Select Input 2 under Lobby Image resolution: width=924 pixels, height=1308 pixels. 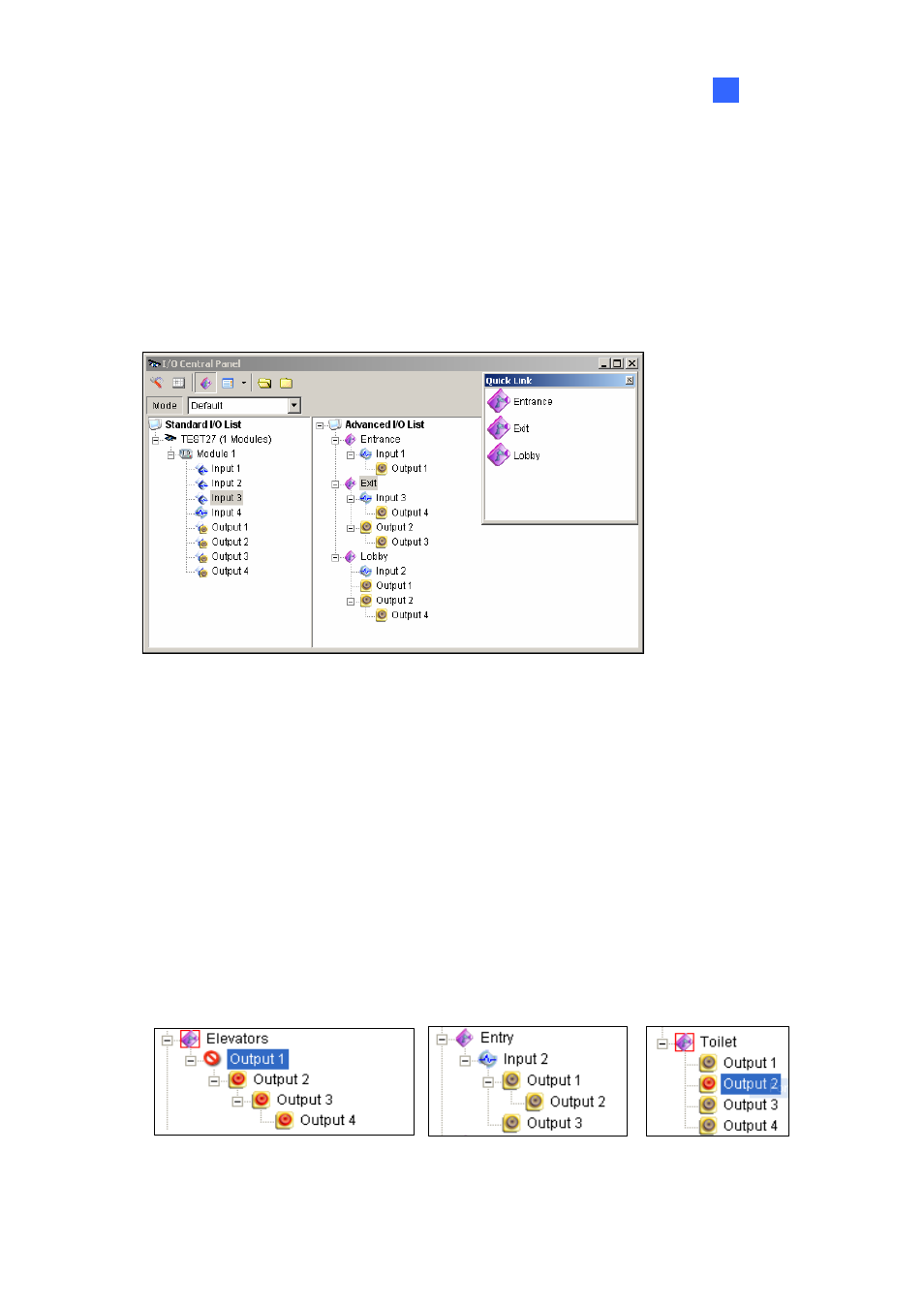390,572
